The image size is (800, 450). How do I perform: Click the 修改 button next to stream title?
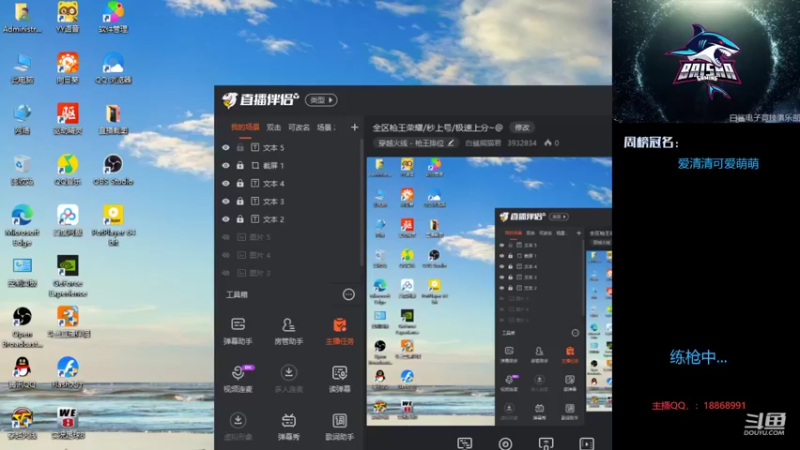[522, 128]
